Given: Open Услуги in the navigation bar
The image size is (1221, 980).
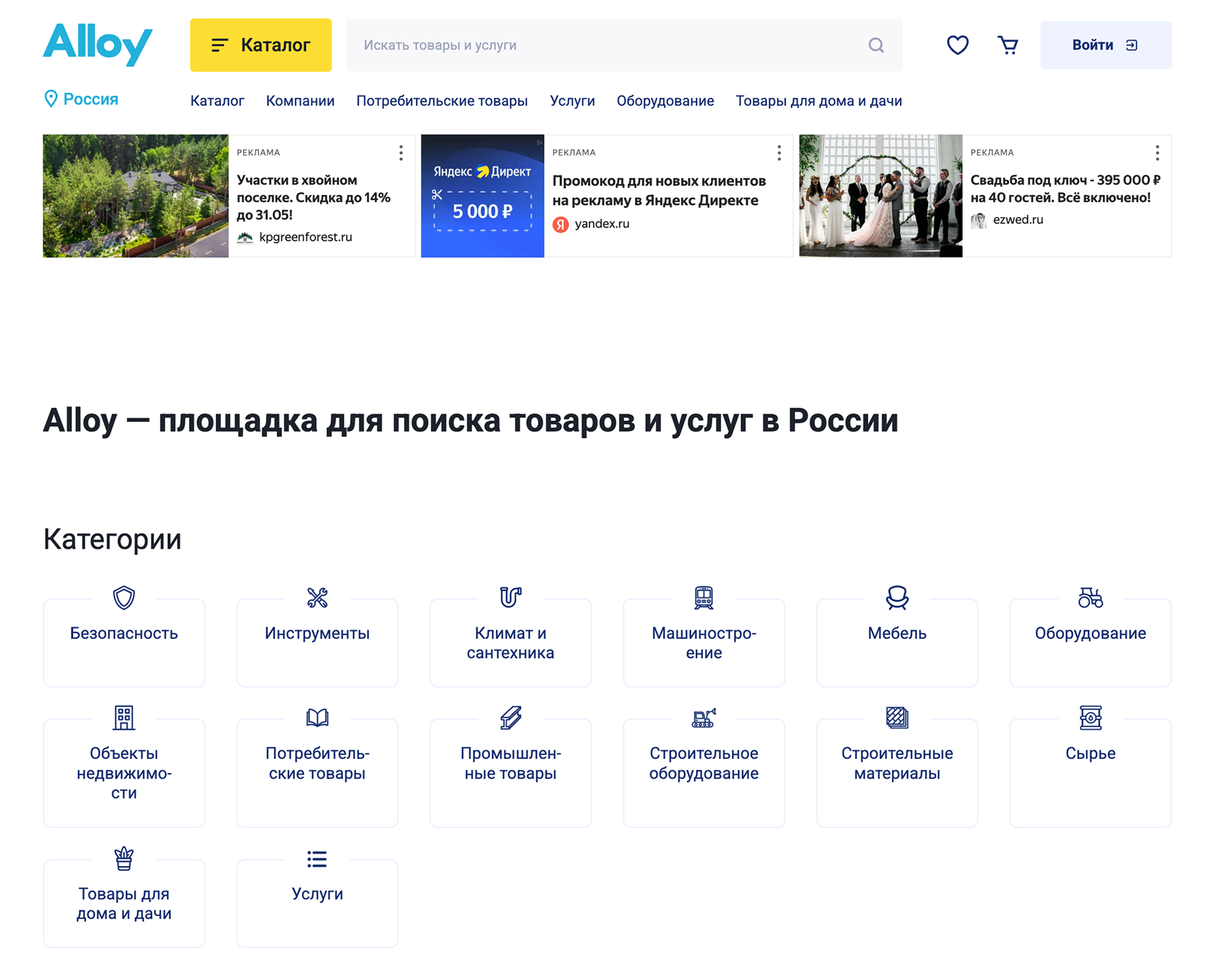Looking at the screenshot, I should pos(572,101).
